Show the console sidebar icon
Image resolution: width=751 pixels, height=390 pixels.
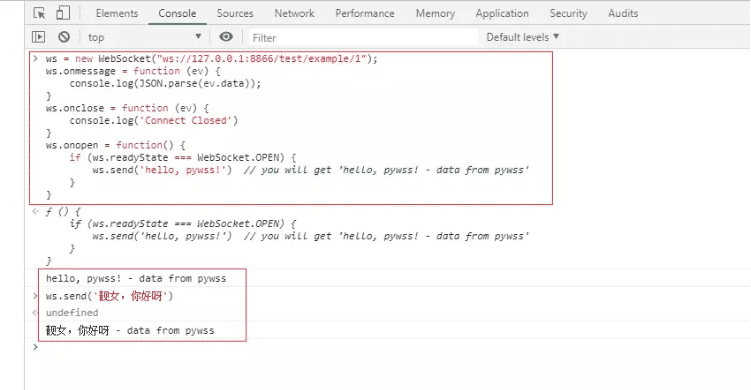[x=38, y=37]
